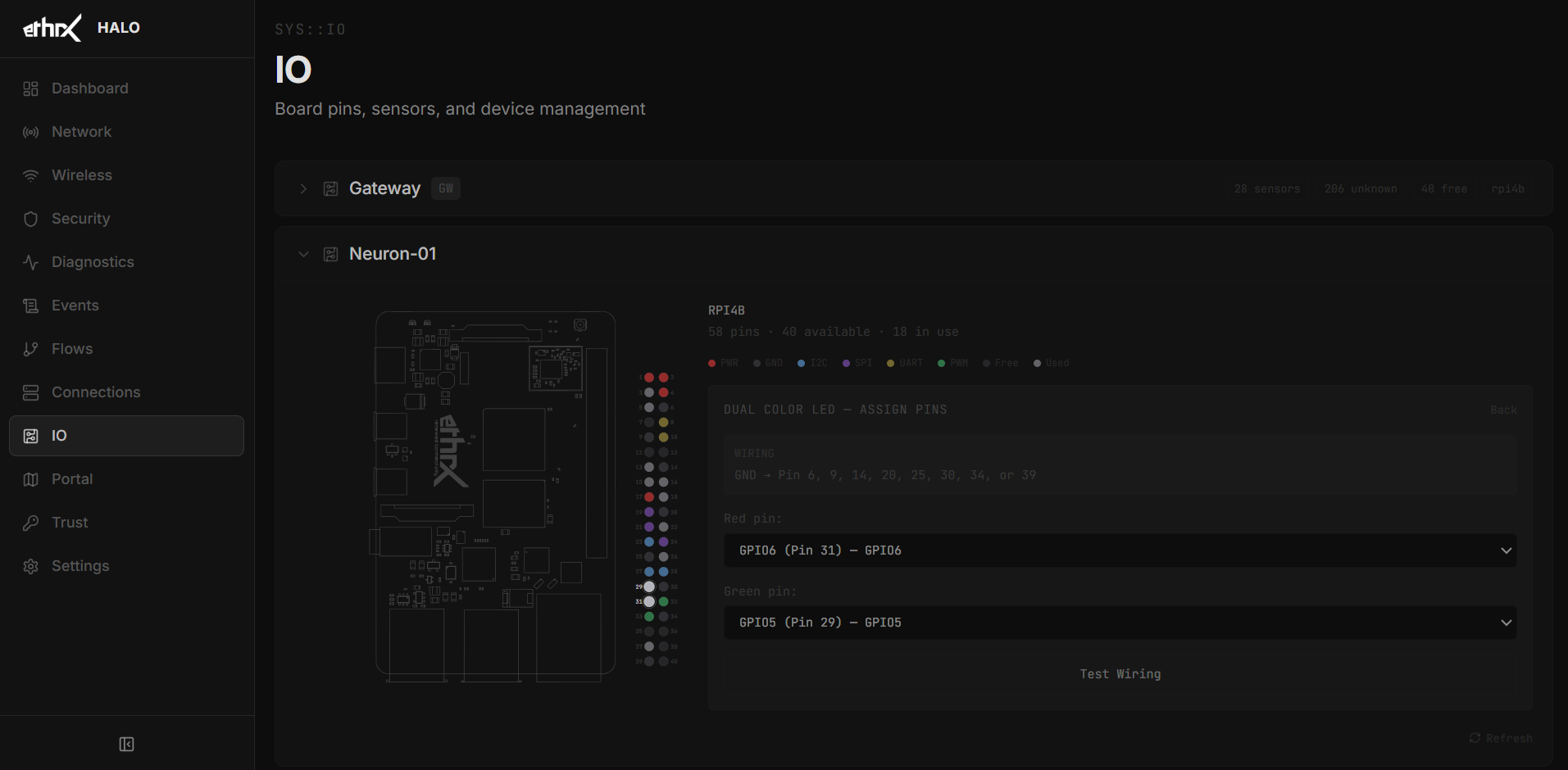Select highlighted pin 29 on header
This screenshot has width=1568, height=770.
(x=649, y=587)
